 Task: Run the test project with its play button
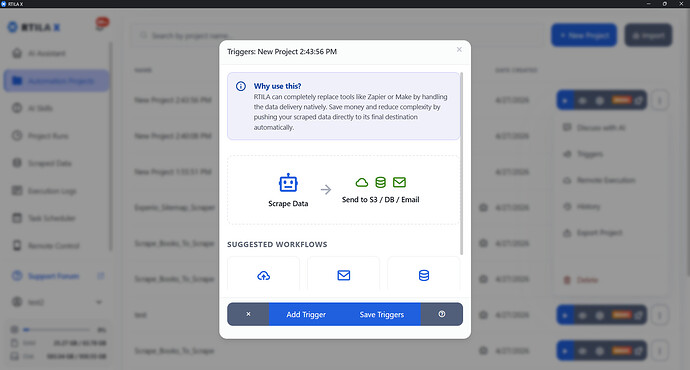point(565,315)
